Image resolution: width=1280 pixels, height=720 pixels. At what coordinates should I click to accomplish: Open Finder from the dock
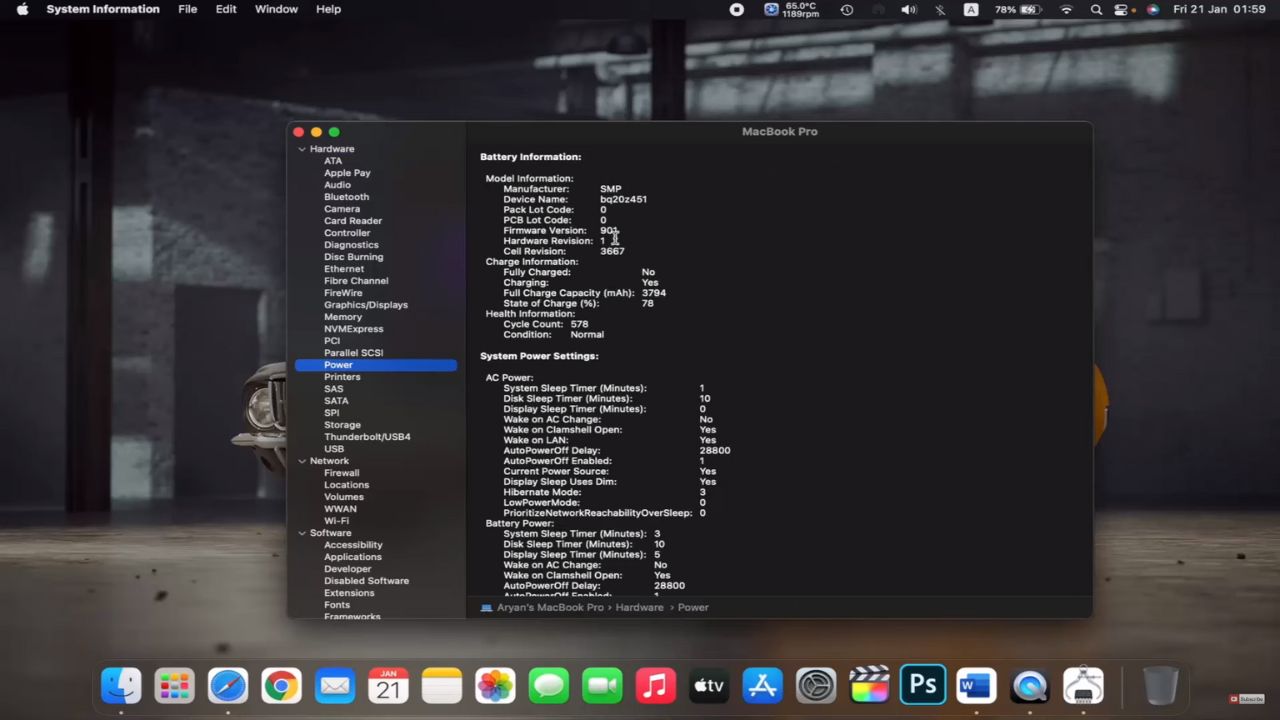tap(122, 686)
